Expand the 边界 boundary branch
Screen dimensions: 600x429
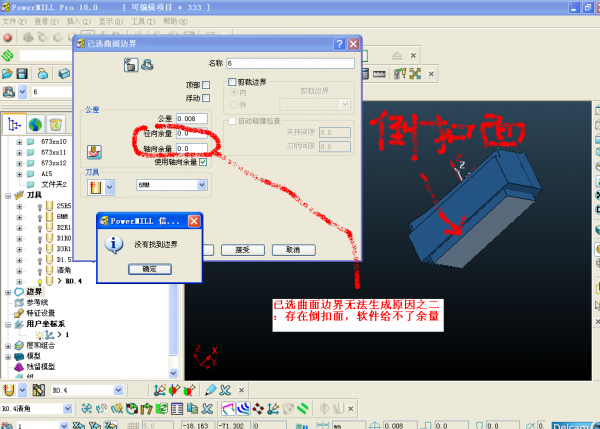click(x=8, y=292)
